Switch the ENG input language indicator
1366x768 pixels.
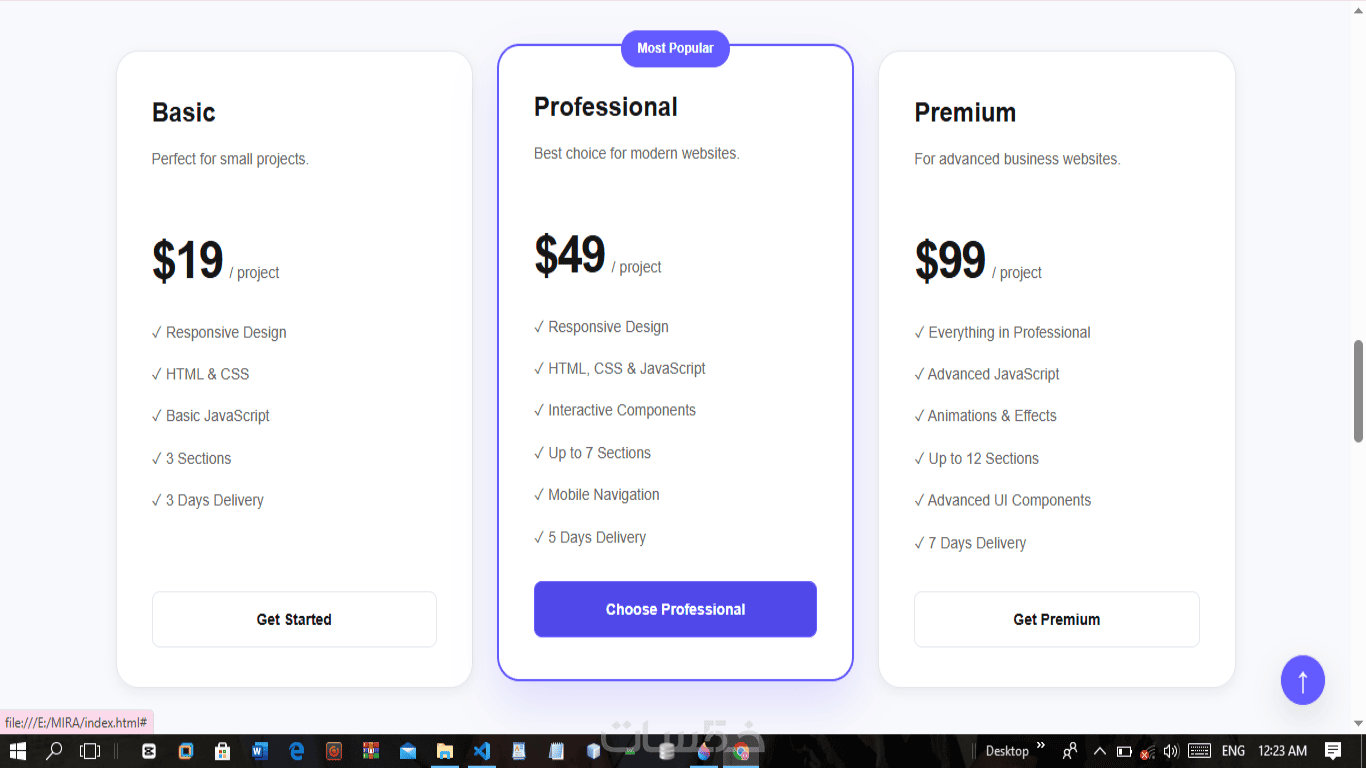[x=1233, y=751]
